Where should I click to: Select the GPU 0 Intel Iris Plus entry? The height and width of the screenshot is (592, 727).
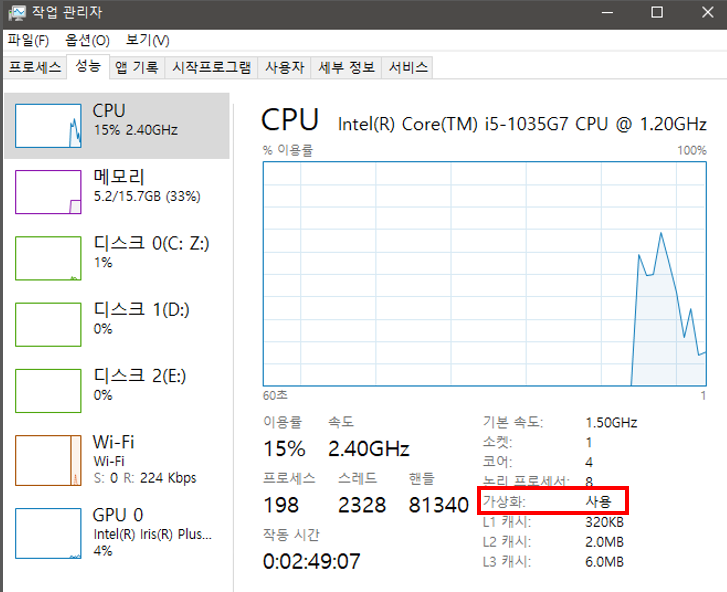click(117, 533)
